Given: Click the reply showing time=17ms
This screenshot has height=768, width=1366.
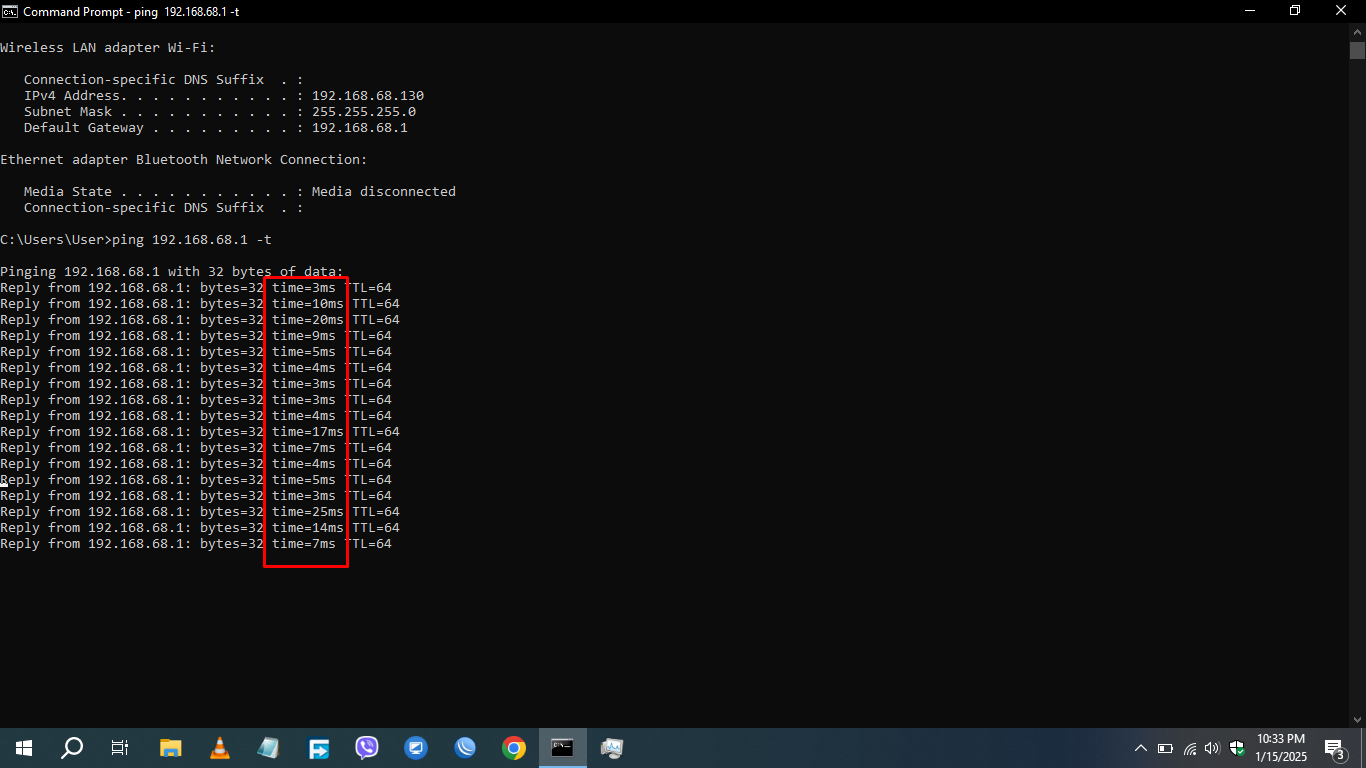Looking at the screenshot, I should [x=200, y=432].
